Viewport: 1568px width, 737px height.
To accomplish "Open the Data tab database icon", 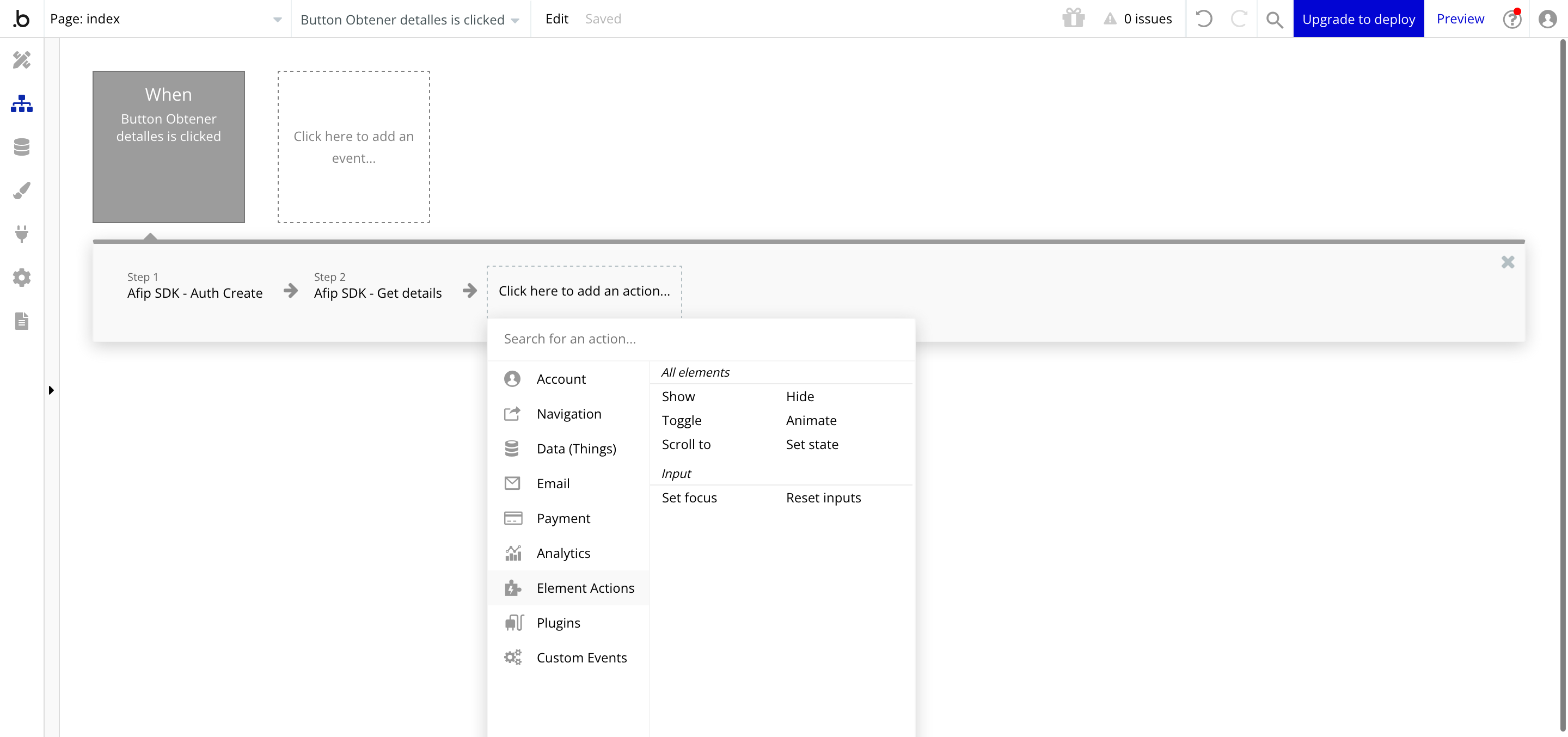I will [x=21, y=146].
